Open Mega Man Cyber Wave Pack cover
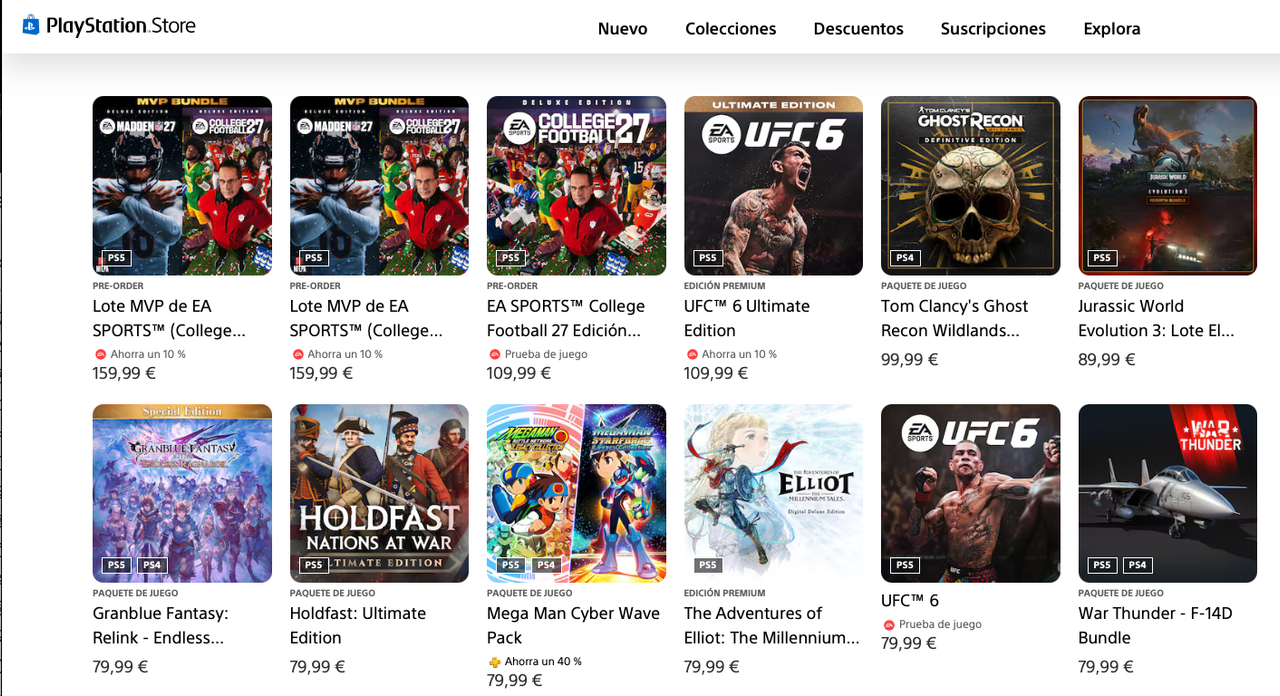This screenshot has width=1280, height=696. pos(576,493)
